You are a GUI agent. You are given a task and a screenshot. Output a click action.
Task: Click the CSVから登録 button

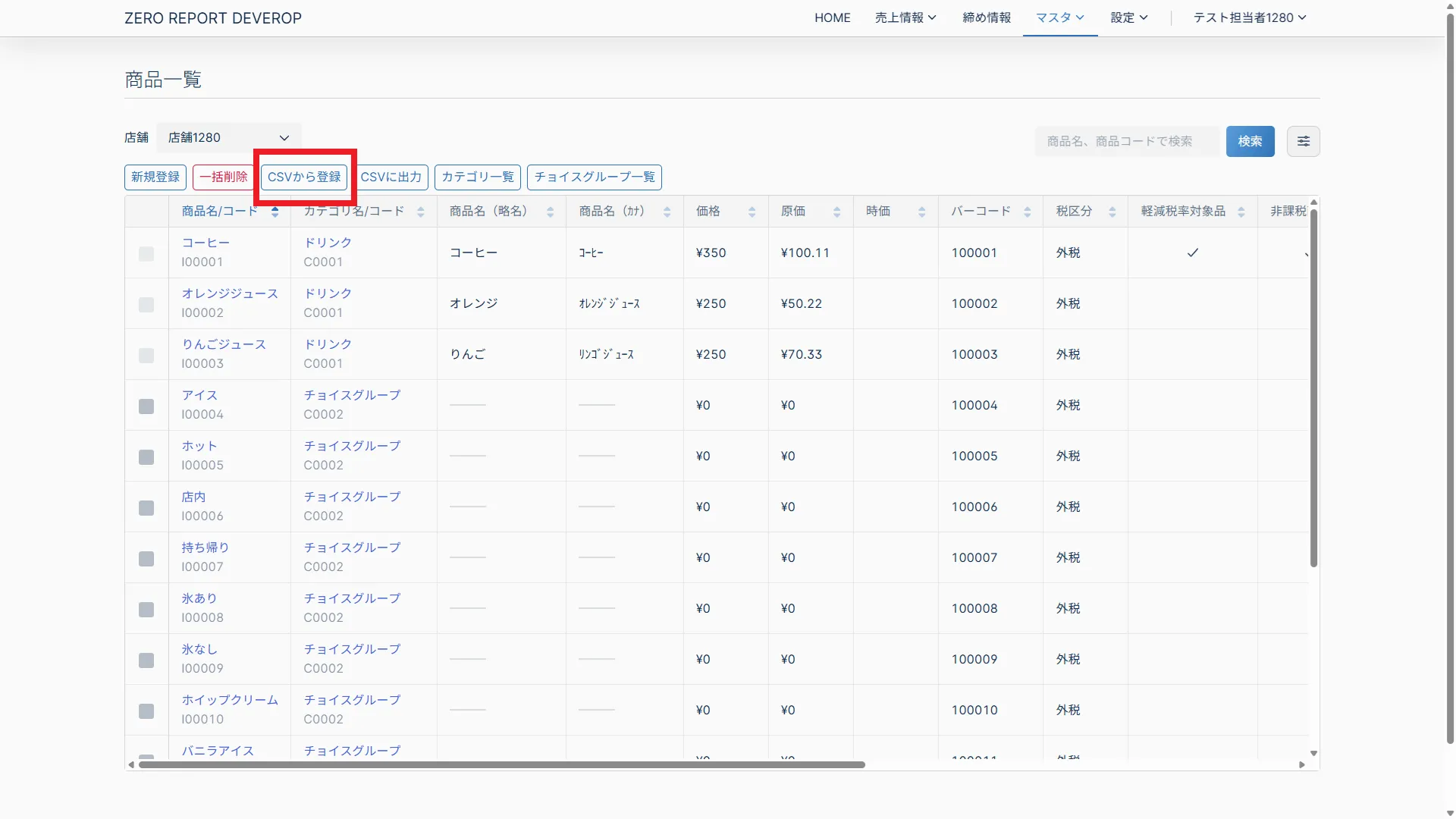[304, 177]
